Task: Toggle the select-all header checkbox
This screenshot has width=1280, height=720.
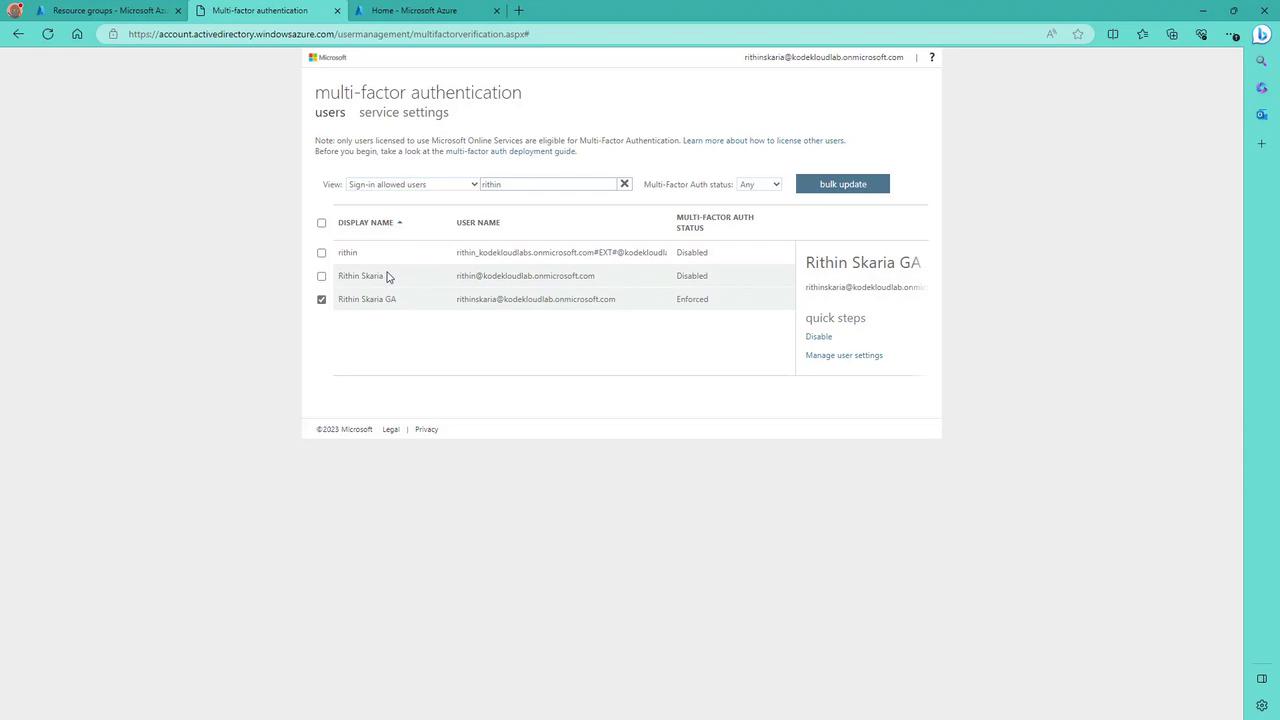Action: [x=321, y=223]
